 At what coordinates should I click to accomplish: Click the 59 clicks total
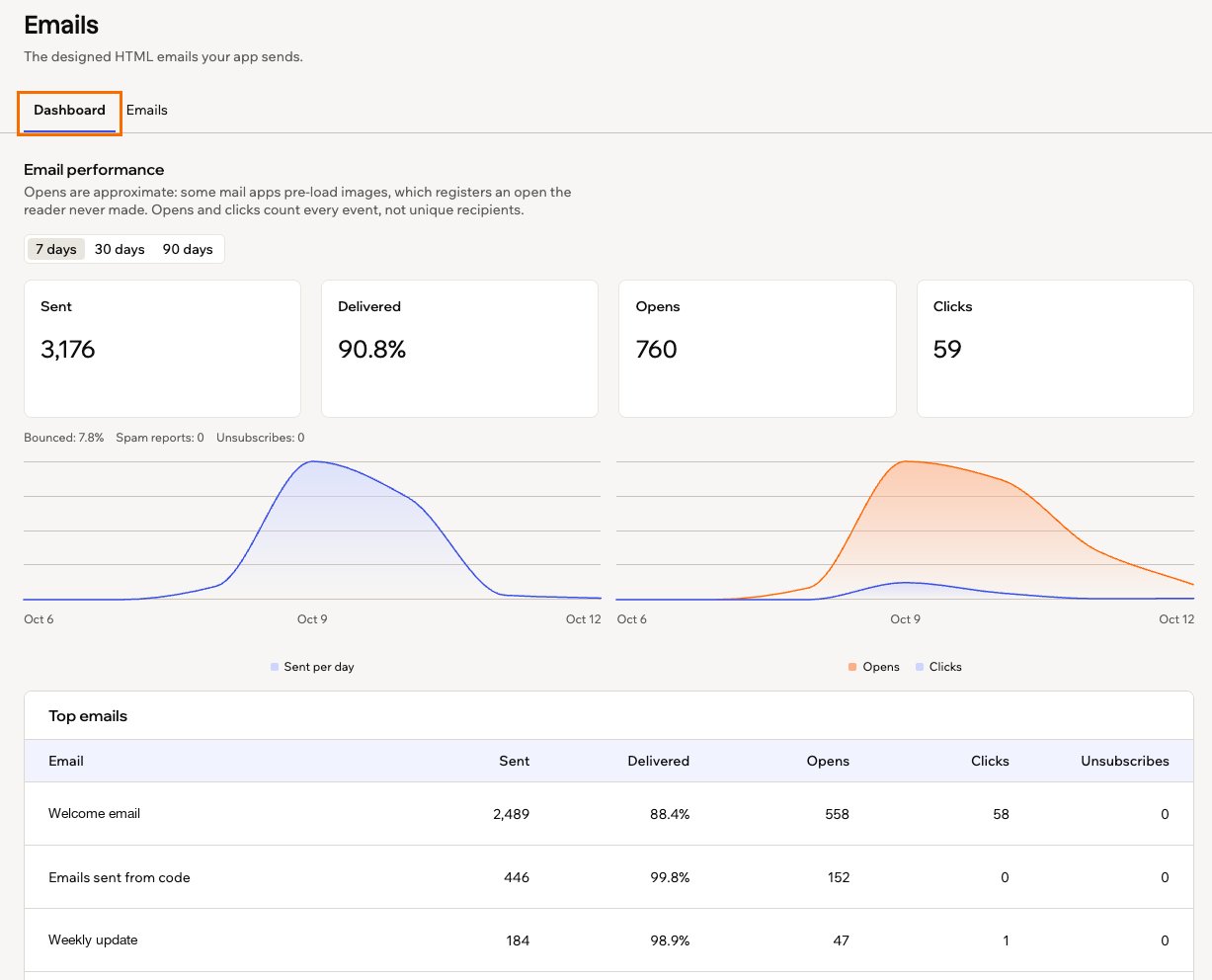[947, 349]
